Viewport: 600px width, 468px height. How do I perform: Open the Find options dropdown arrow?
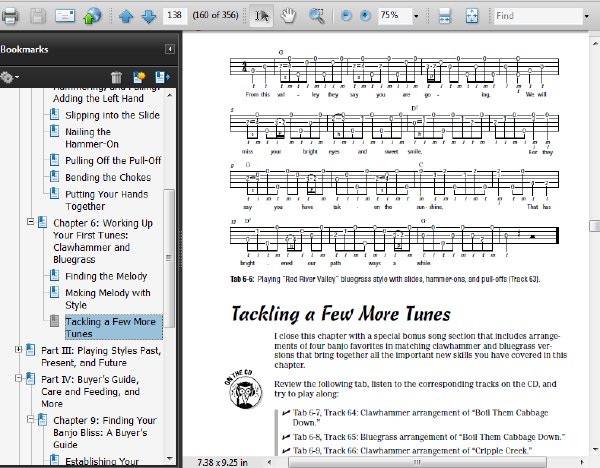587,16
